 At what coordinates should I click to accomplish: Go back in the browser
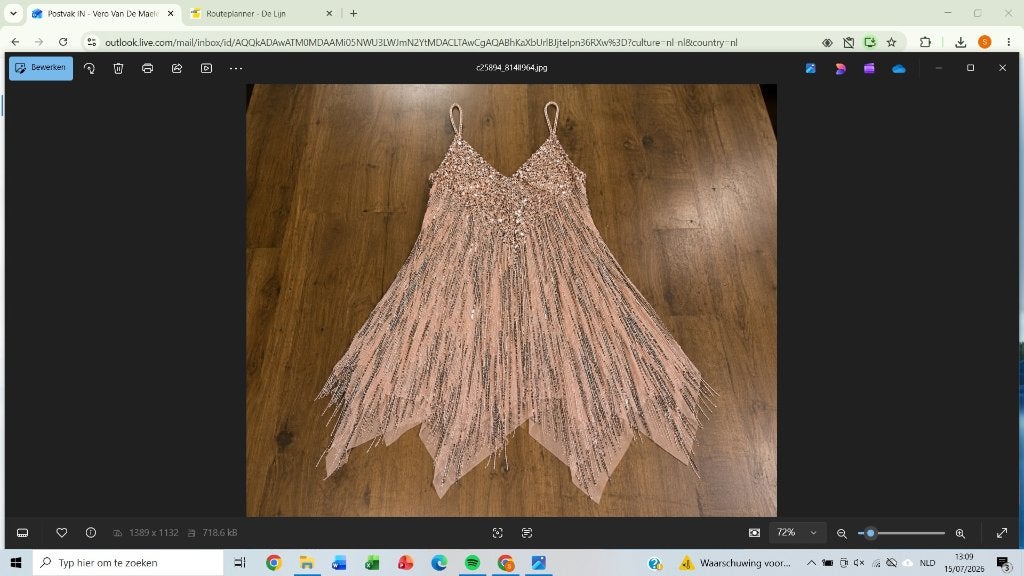[16, 42]
